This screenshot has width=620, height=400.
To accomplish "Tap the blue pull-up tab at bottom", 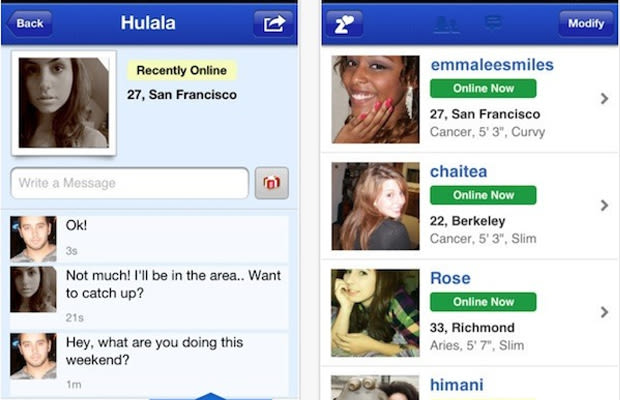I will point(210,396).
